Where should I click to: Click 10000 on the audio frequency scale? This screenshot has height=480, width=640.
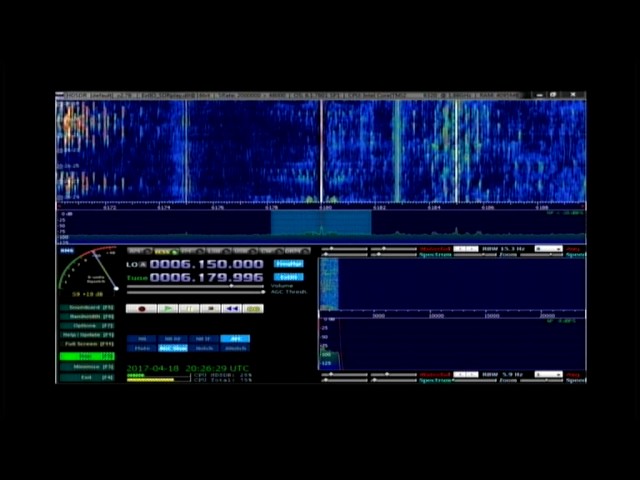[436, 316]
